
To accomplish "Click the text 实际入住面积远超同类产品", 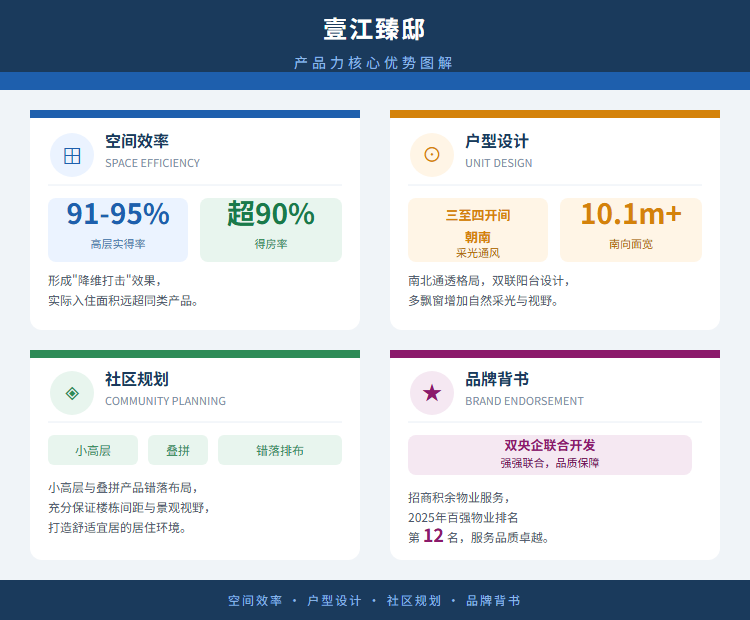I will [x=121, y=300].
